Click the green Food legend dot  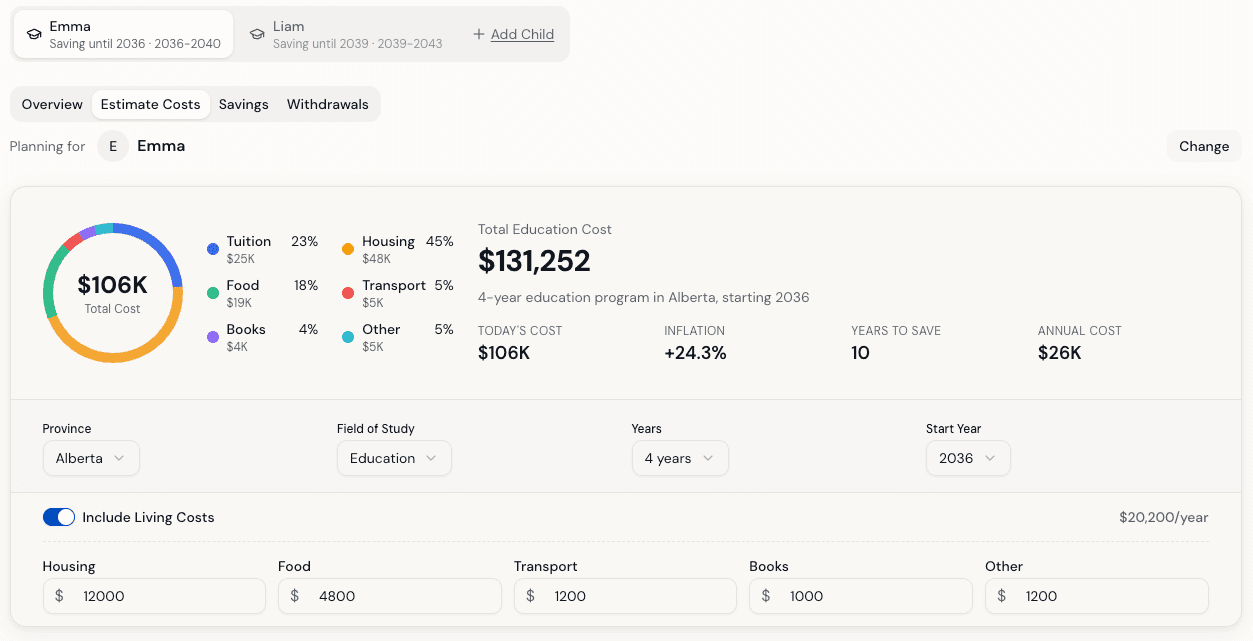coord(212,291)
